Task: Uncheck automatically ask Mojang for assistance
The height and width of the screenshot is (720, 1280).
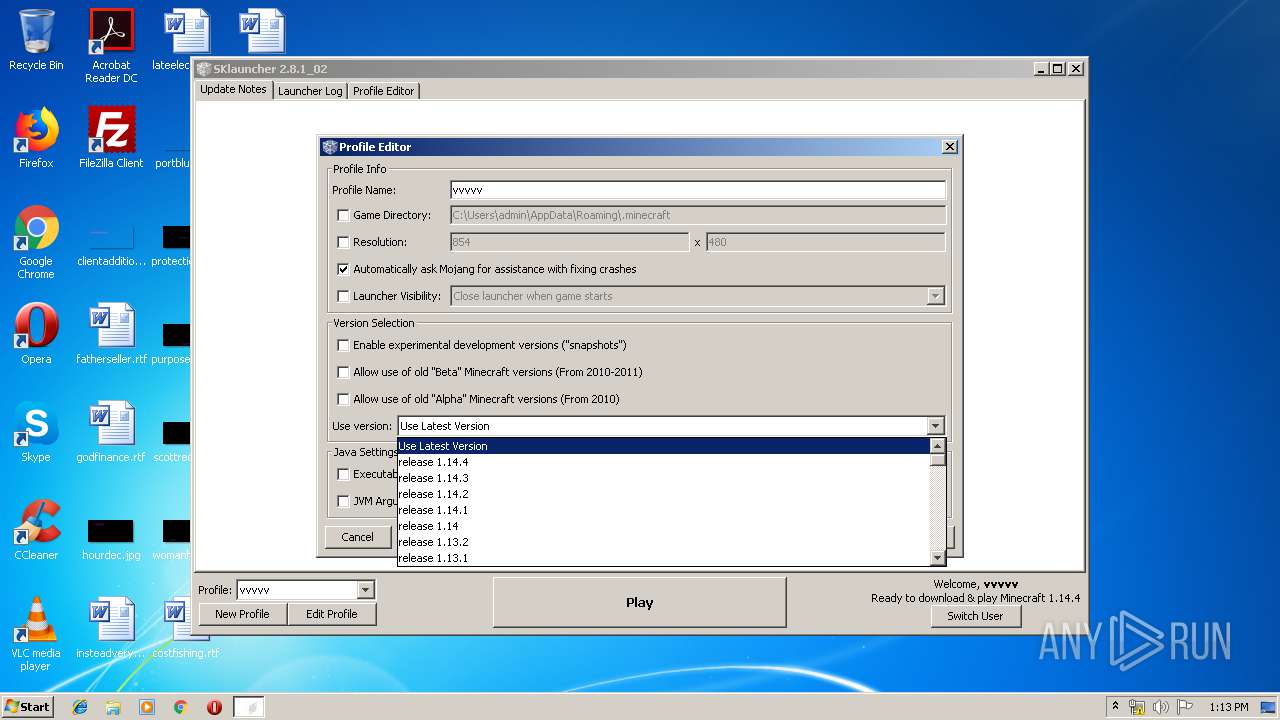Action: (343, 269)
